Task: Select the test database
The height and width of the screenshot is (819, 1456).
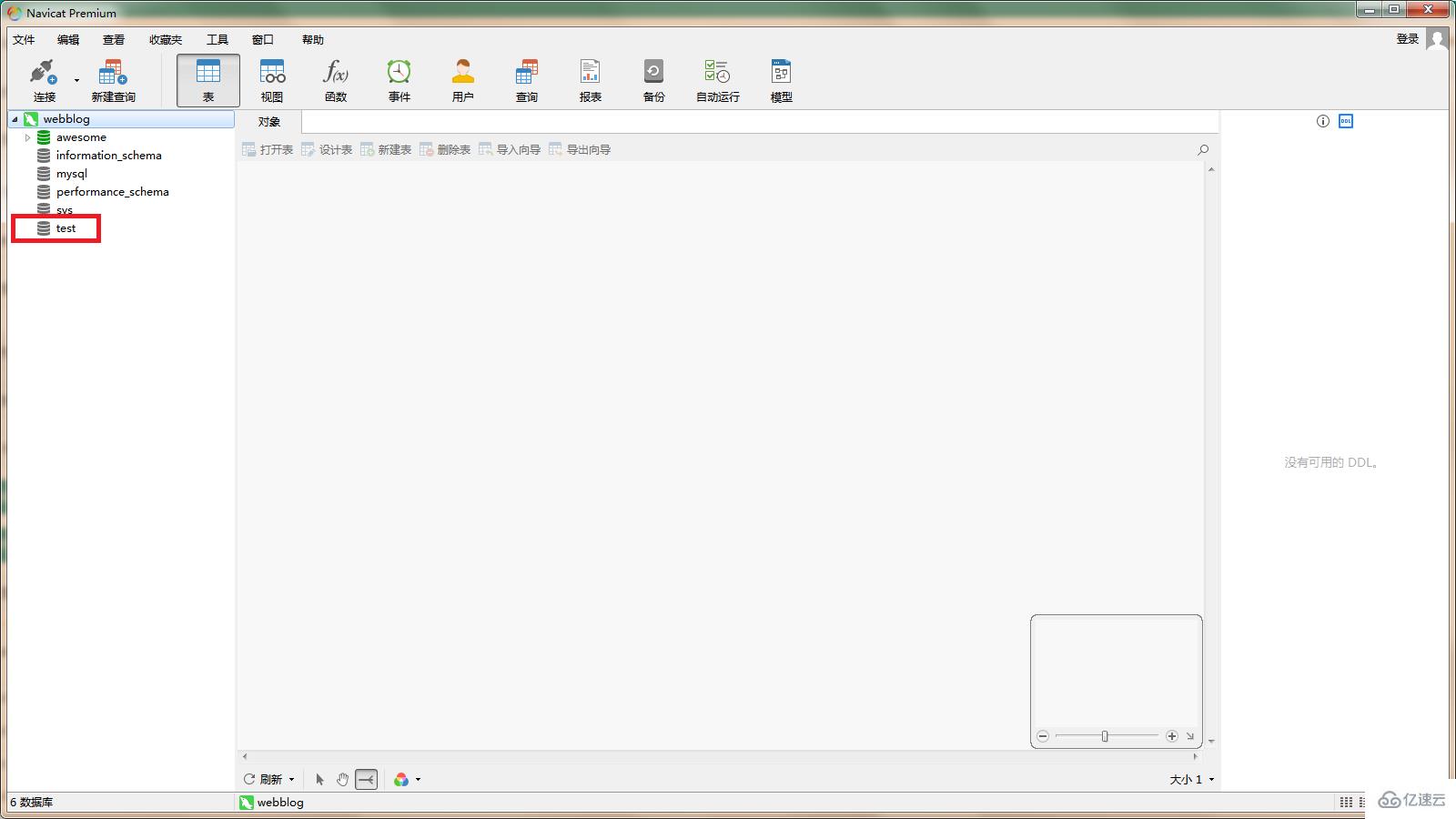Action: [x=66, y=228]
